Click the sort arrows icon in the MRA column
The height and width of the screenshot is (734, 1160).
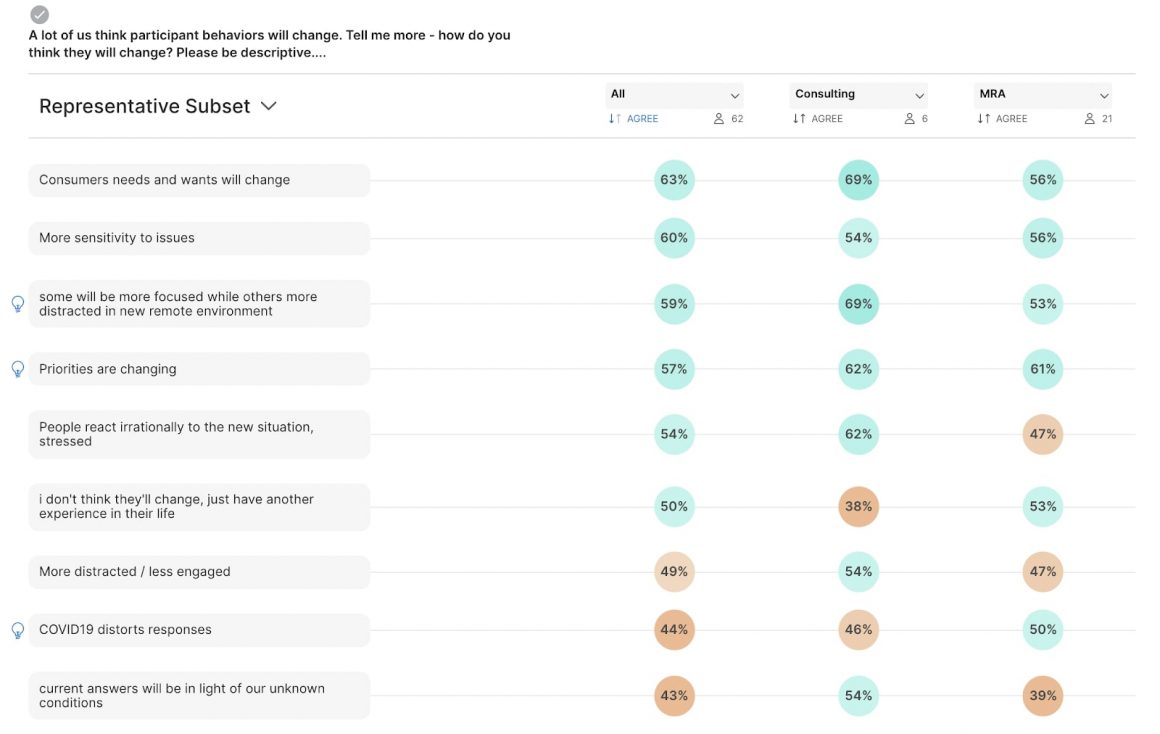(x=984, y=118)
